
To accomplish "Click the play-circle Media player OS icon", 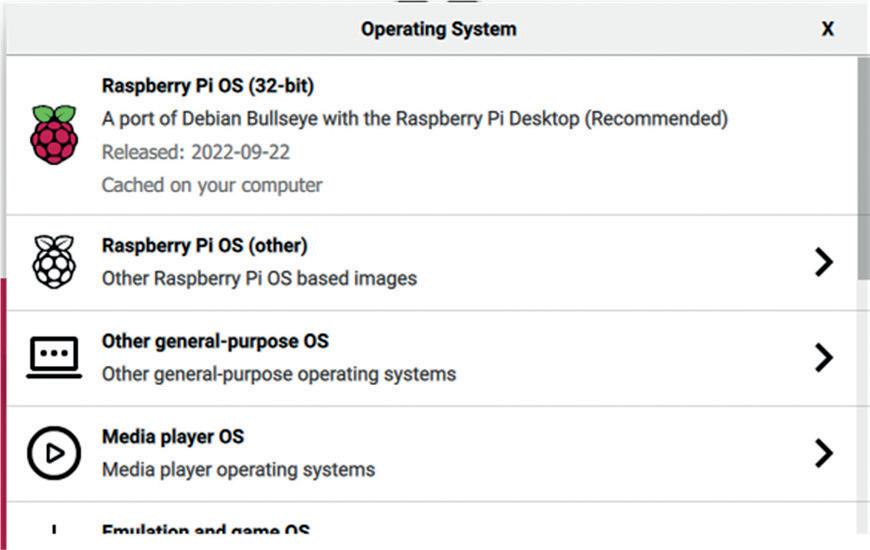I will point(54,453).
